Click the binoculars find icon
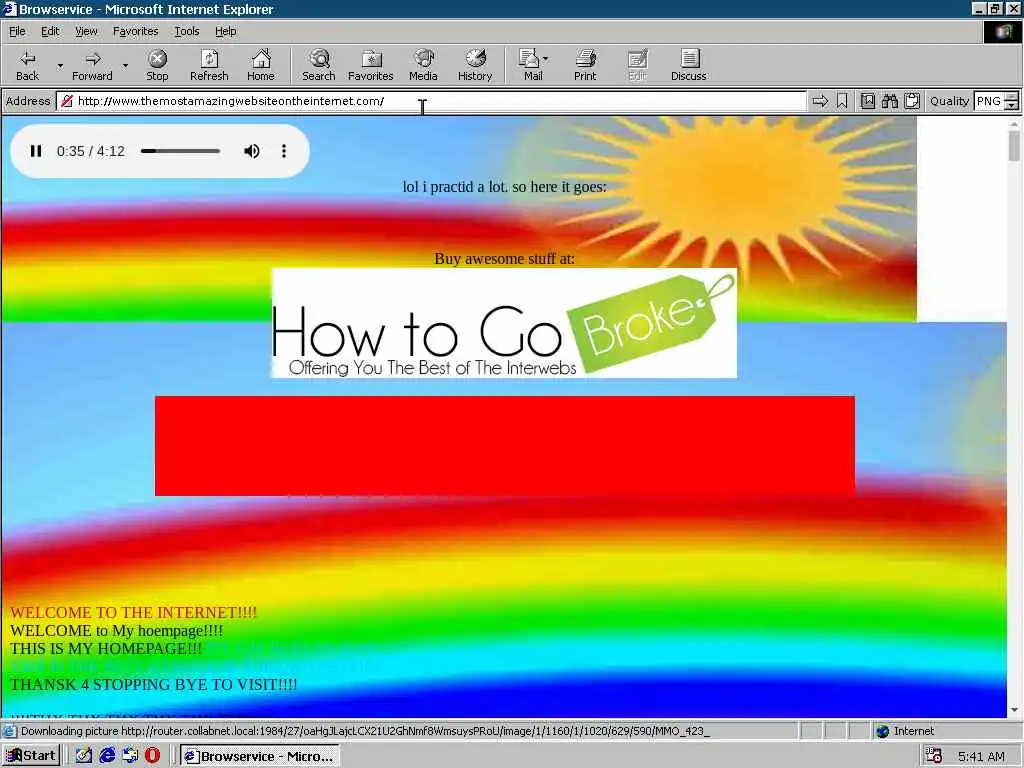Screen dimensions: 1024x768 coord(889,101)
